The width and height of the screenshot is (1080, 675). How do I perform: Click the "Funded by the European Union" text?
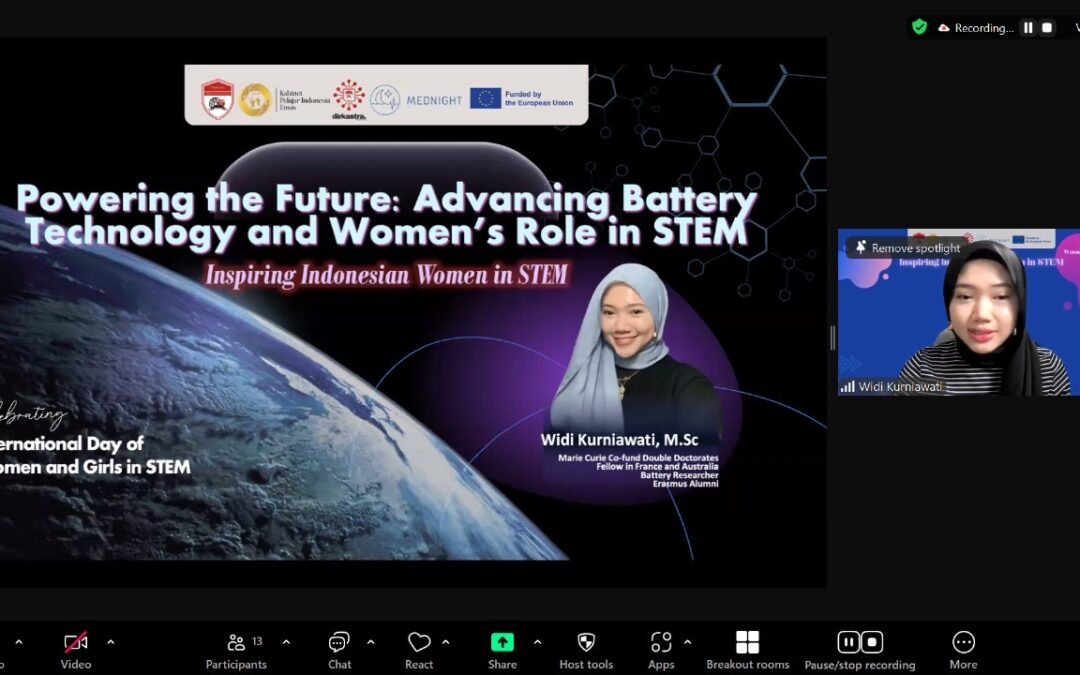[x=539, y=98]
